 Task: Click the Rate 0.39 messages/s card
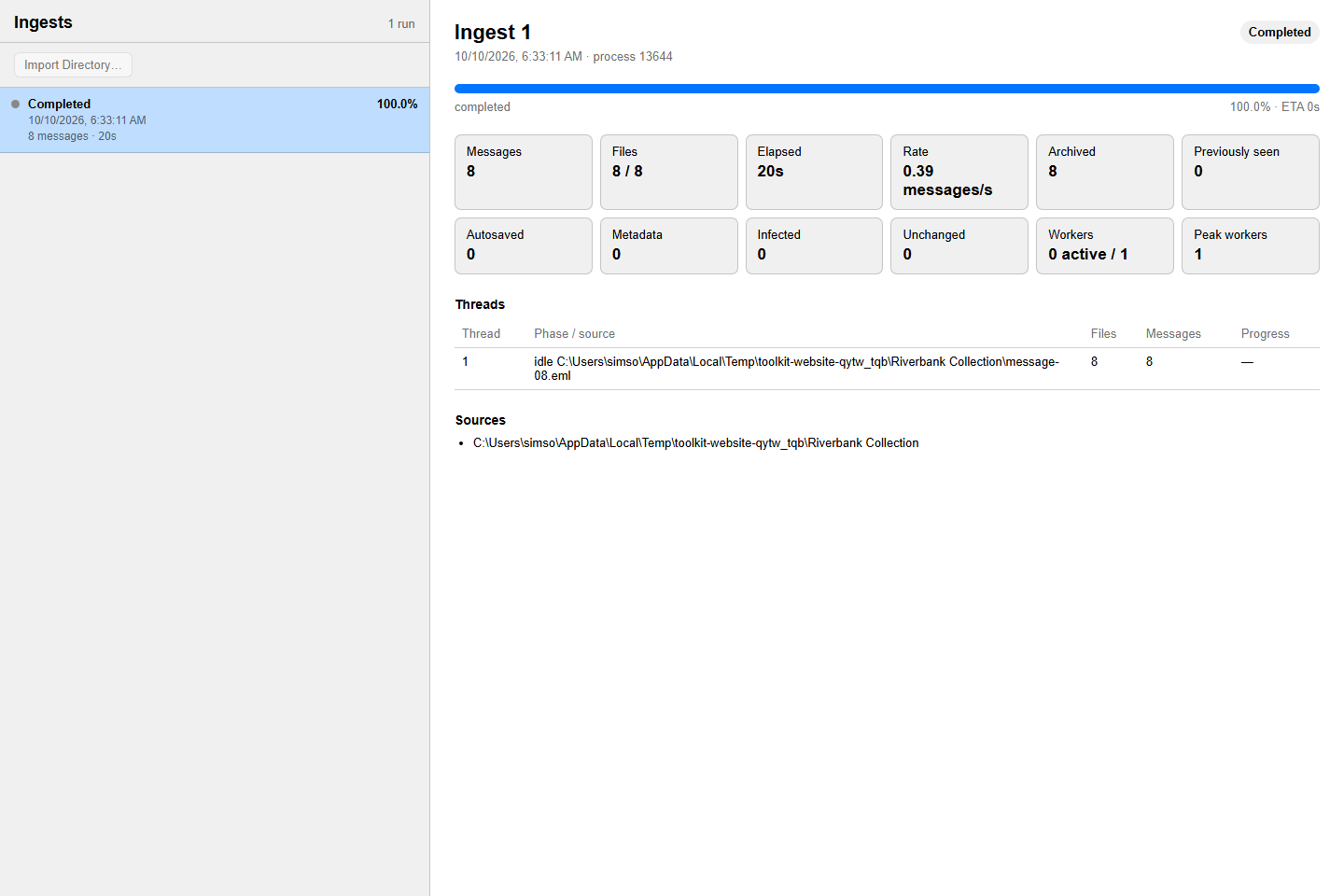click(959, 172)
